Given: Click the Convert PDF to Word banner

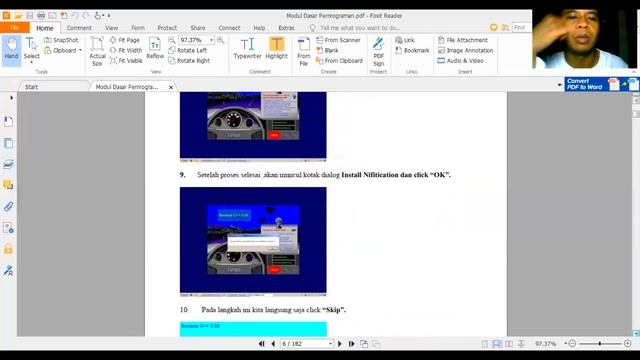Looking at the screenshot, I should coord(602,84).
